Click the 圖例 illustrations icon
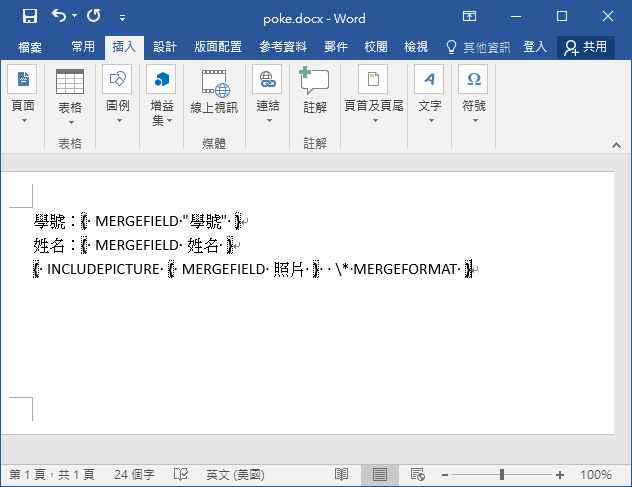This screenshot has height=487, width=632. click(x=117, y=79)
